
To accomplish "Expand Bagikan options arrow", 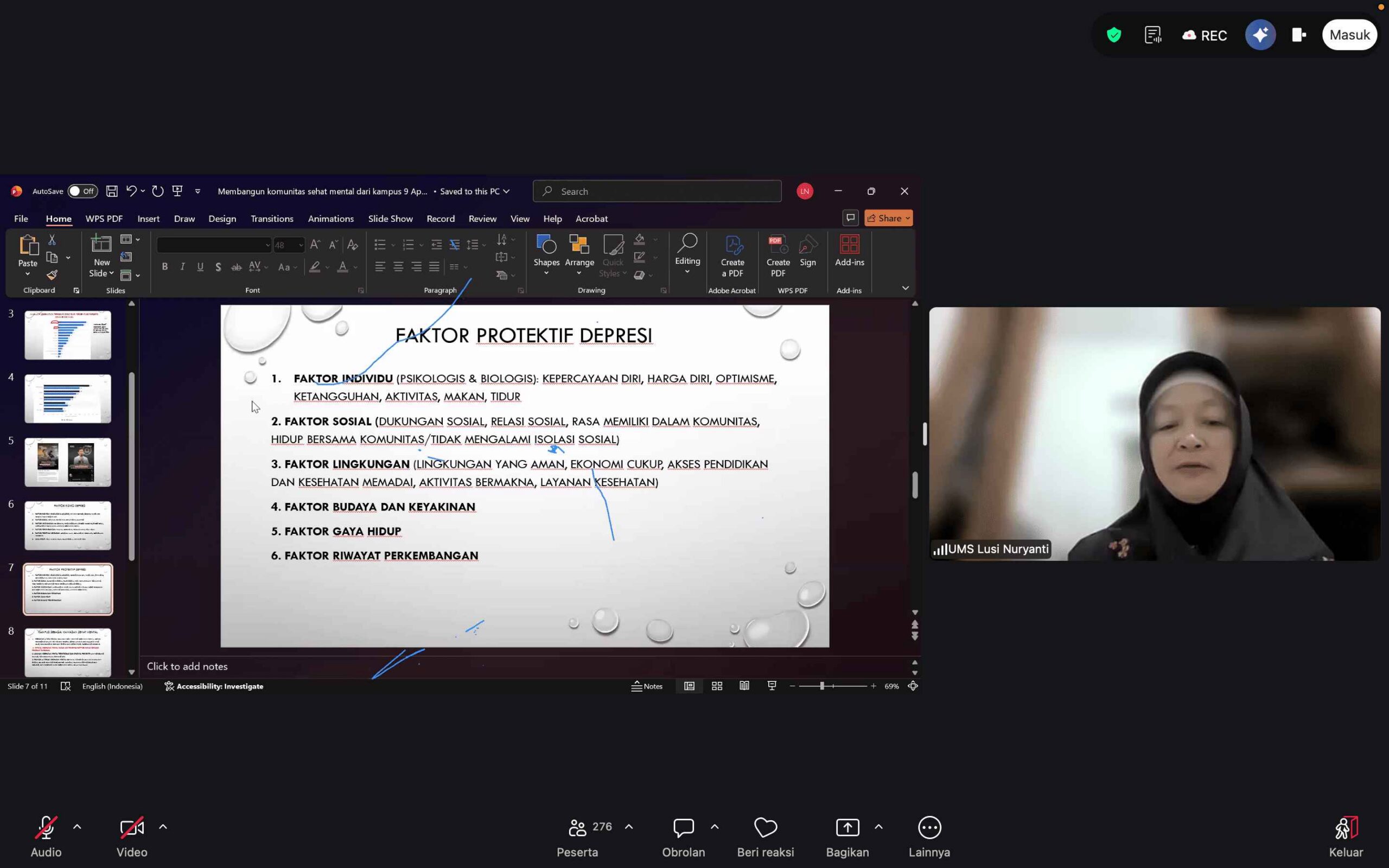I will [878, 827].
